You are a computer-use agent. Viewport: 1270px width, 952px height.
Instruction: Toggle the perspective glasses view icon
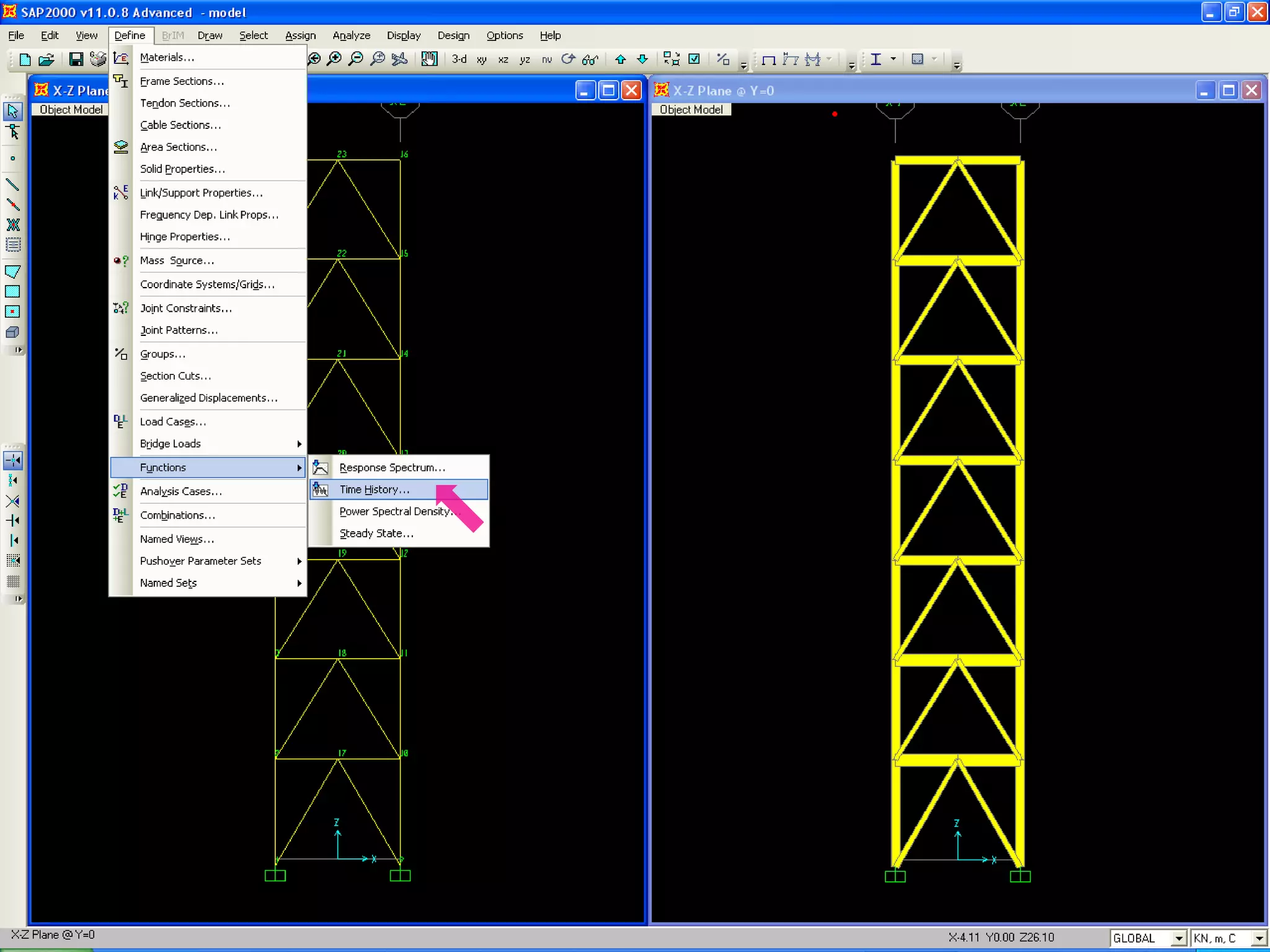(x=590, y=59)
